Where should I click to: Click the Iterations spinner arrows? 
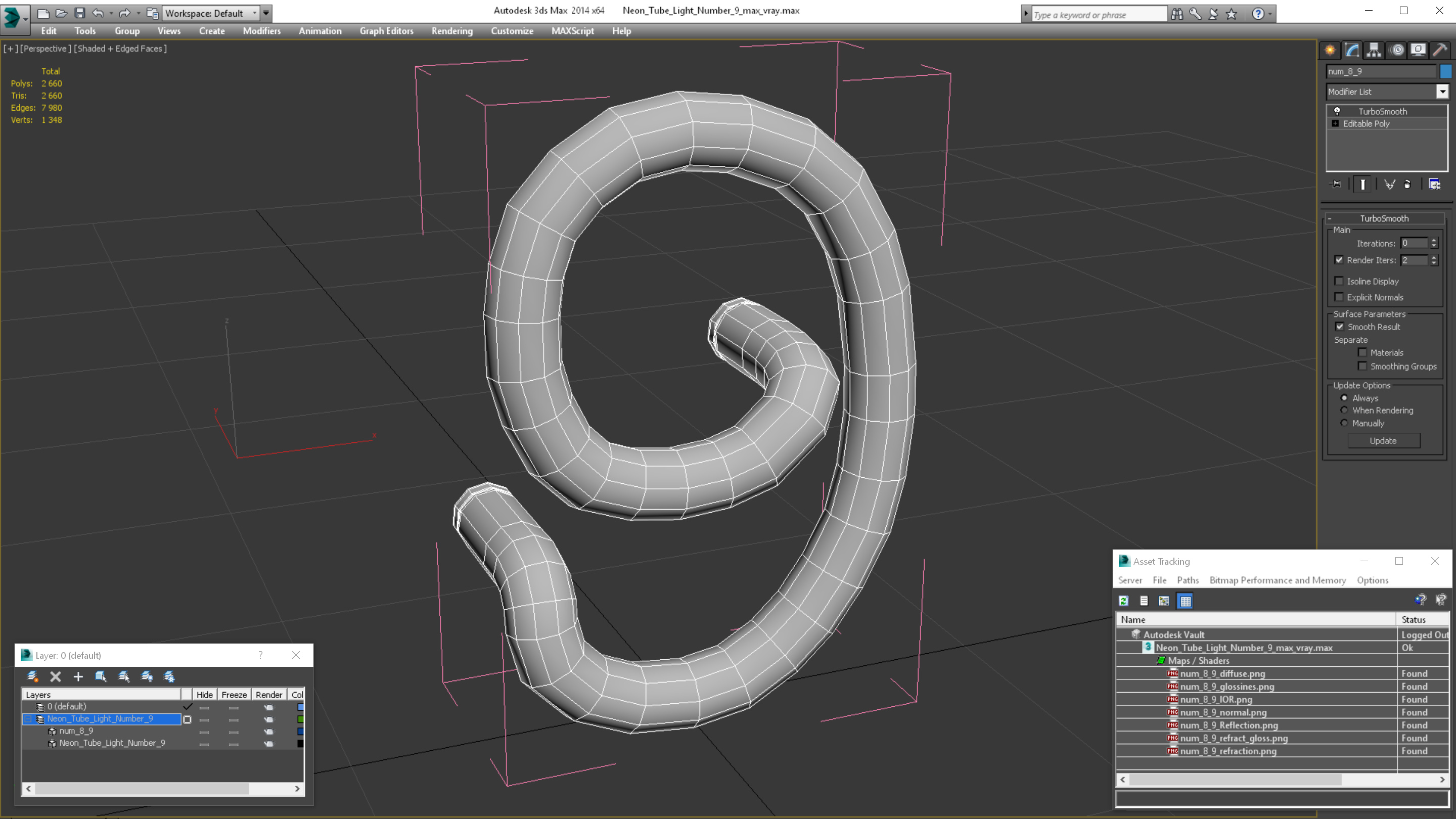(1433, 243)
